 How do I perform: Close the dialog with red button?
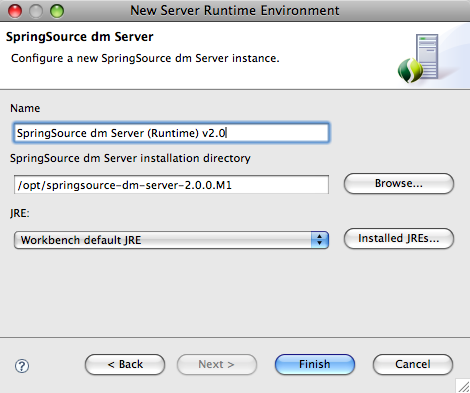click(x=15, y=11)
